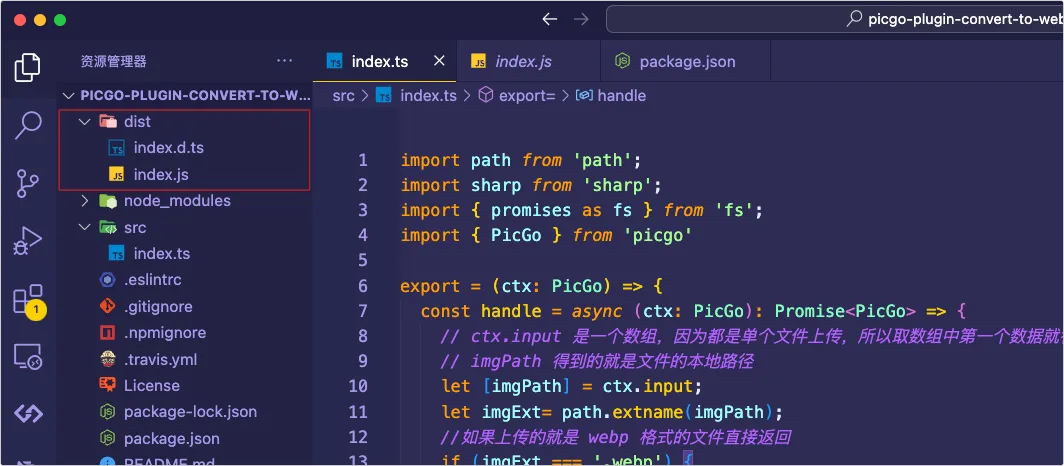Click the .npmignore npm icon
The width and height of the screenshot is (1064, 466).
[x=107, y=333]
